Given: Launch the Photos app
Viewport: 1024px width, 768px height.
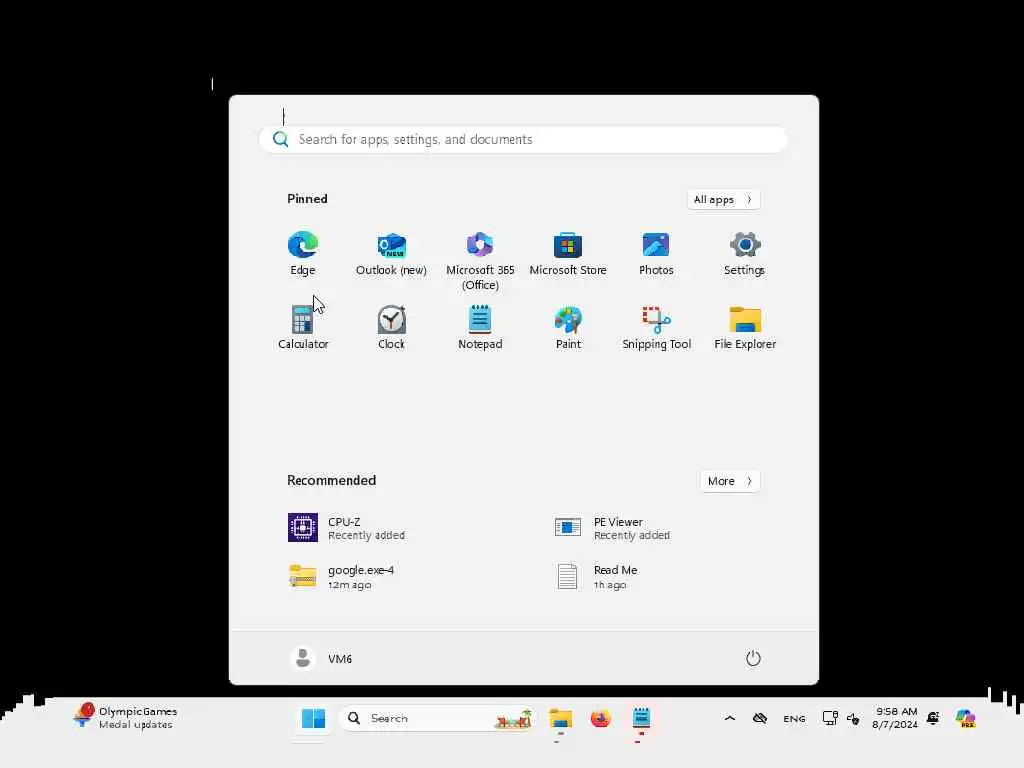Looking at the screenshot, I should pos(656,253).
